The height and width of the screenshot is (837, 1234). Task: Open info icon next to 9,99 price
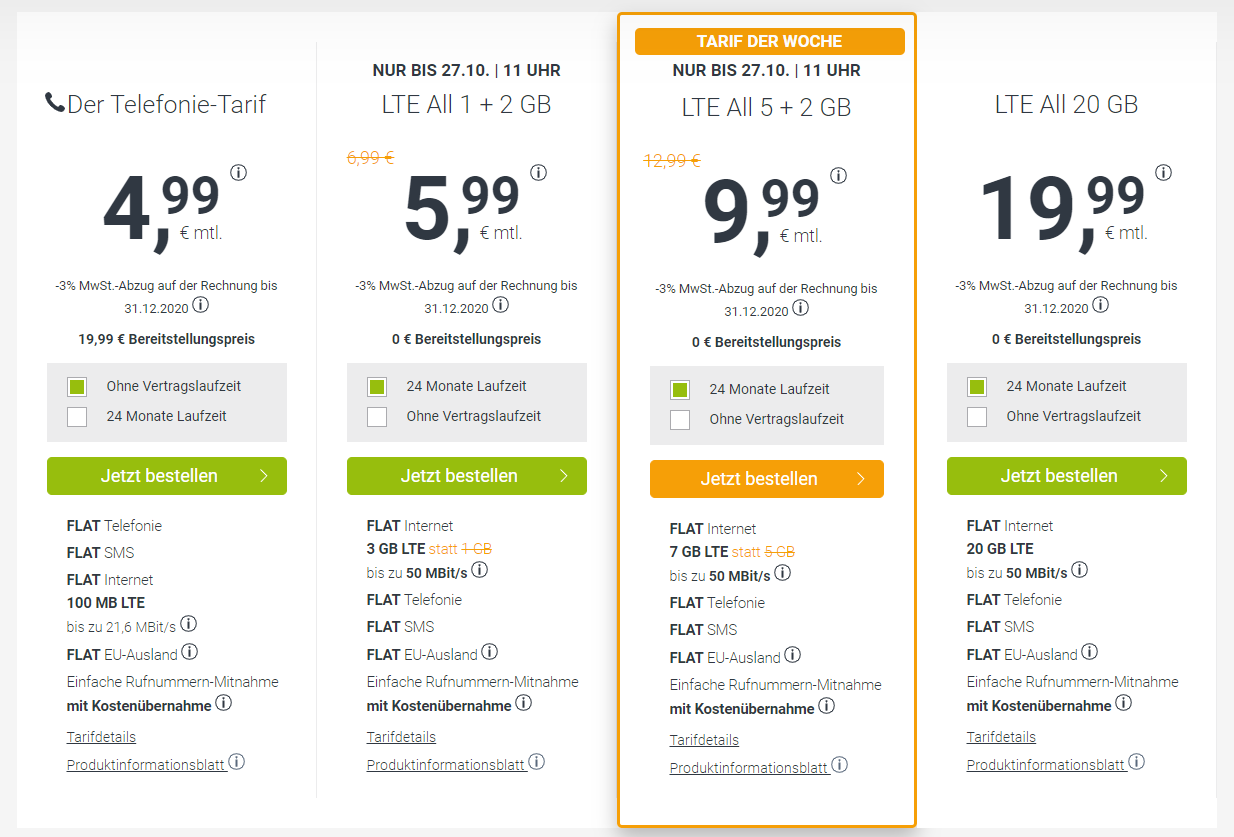pos(838,175)
